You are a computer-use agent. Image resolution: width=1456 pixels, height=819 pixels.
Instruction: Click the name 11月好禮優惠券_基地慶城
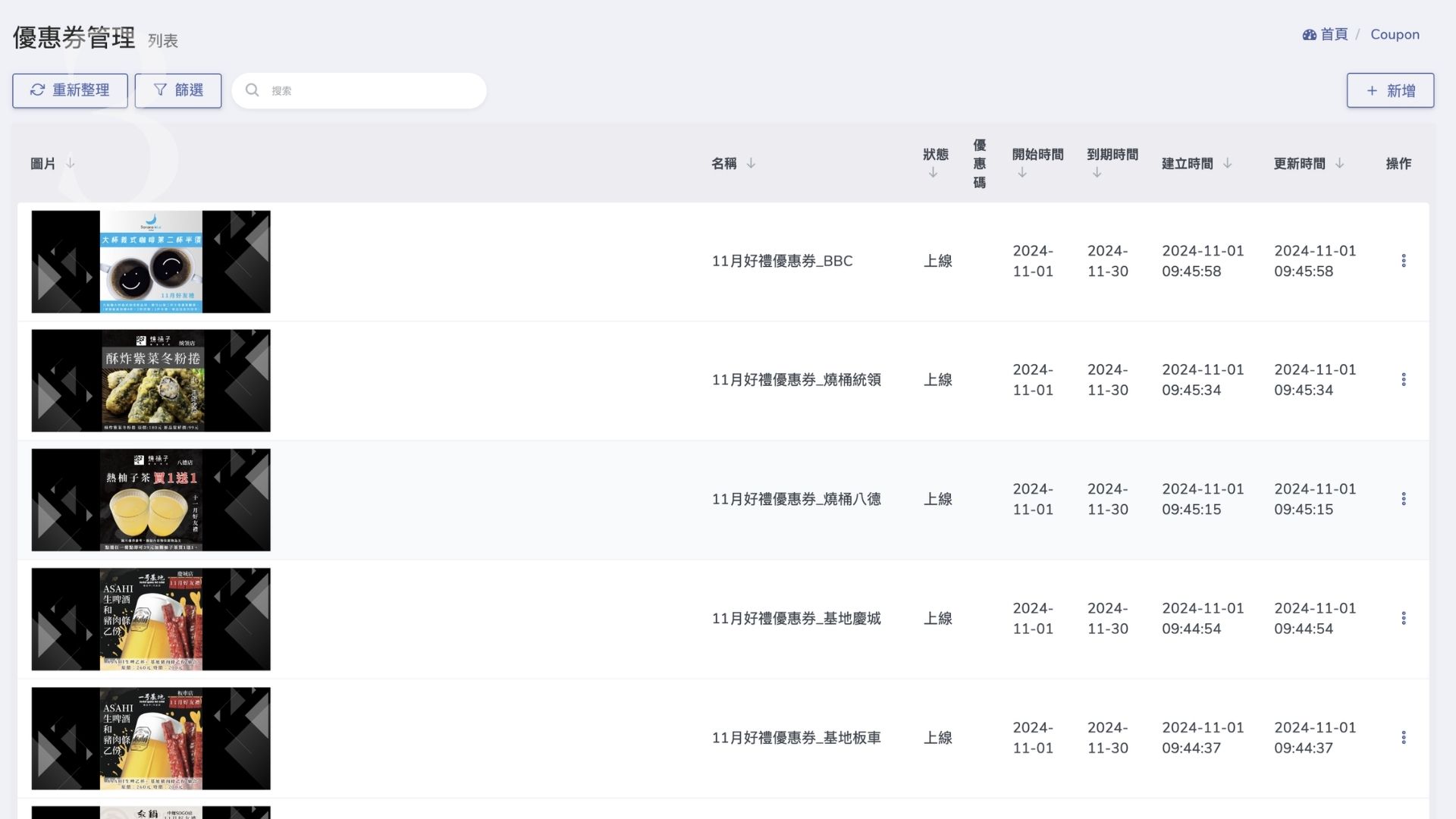(x=796, y=618)
